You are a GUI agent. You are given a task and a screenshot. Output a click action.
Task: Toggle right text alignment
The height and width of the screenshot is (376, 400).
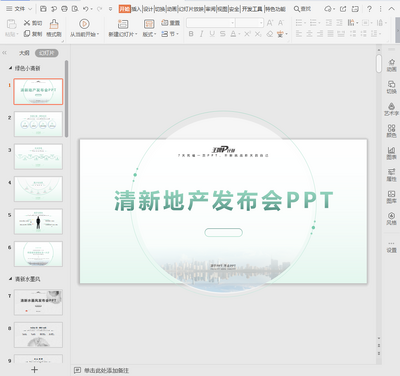(x=320, y=34)
